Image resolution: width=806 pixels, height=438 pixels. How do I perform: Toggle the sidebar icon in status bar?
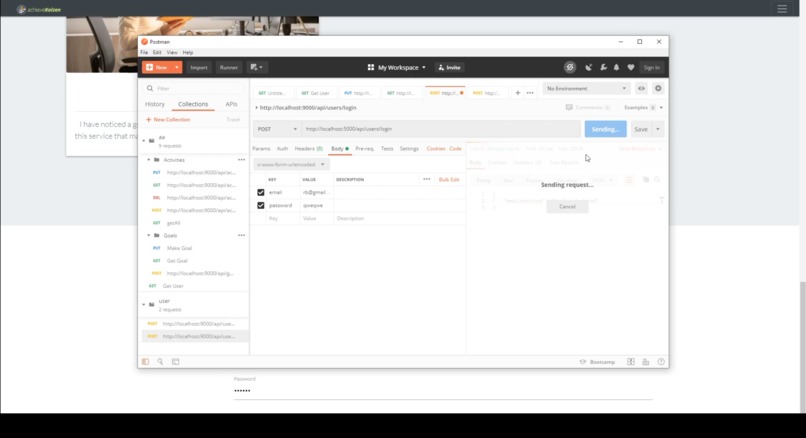pyautogui.click(x=145, y=362)
